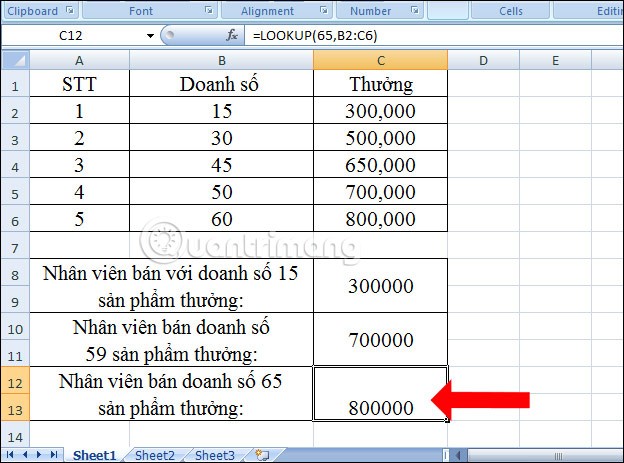Select result cell showing 700000
This screenshot has width=624, height=463.
tap(380, 340)
